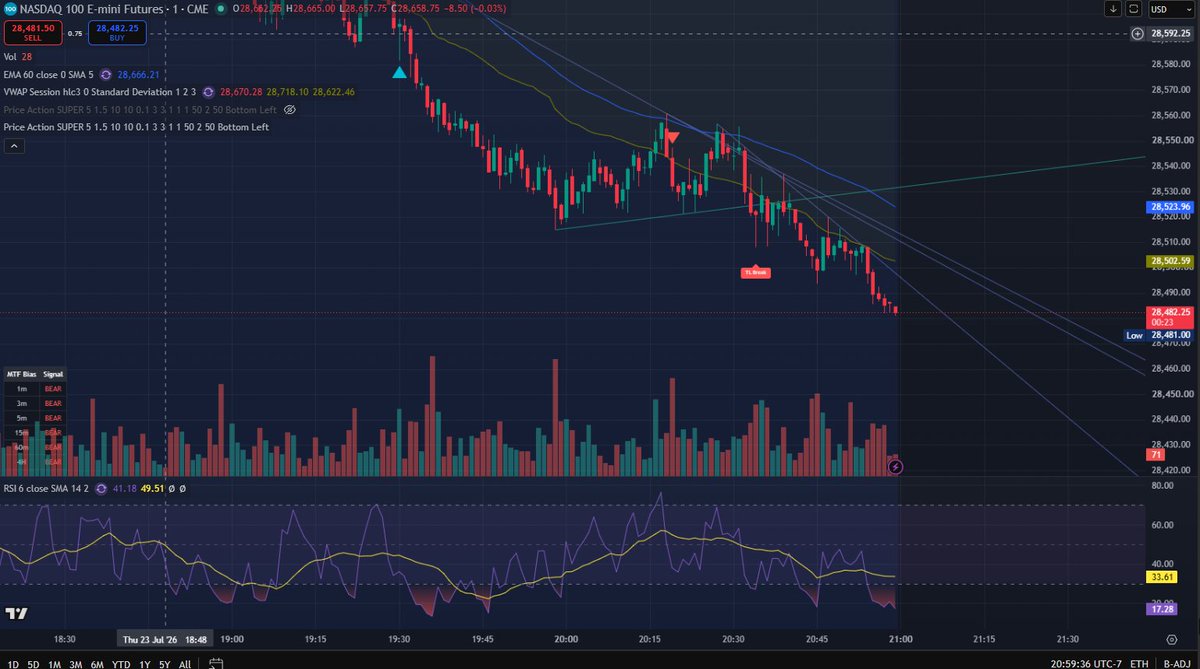The height and width of the screenshot is (669, 1200).
Task: Click the purple 17.28 RSI value label
Action: pos(1163,608)
